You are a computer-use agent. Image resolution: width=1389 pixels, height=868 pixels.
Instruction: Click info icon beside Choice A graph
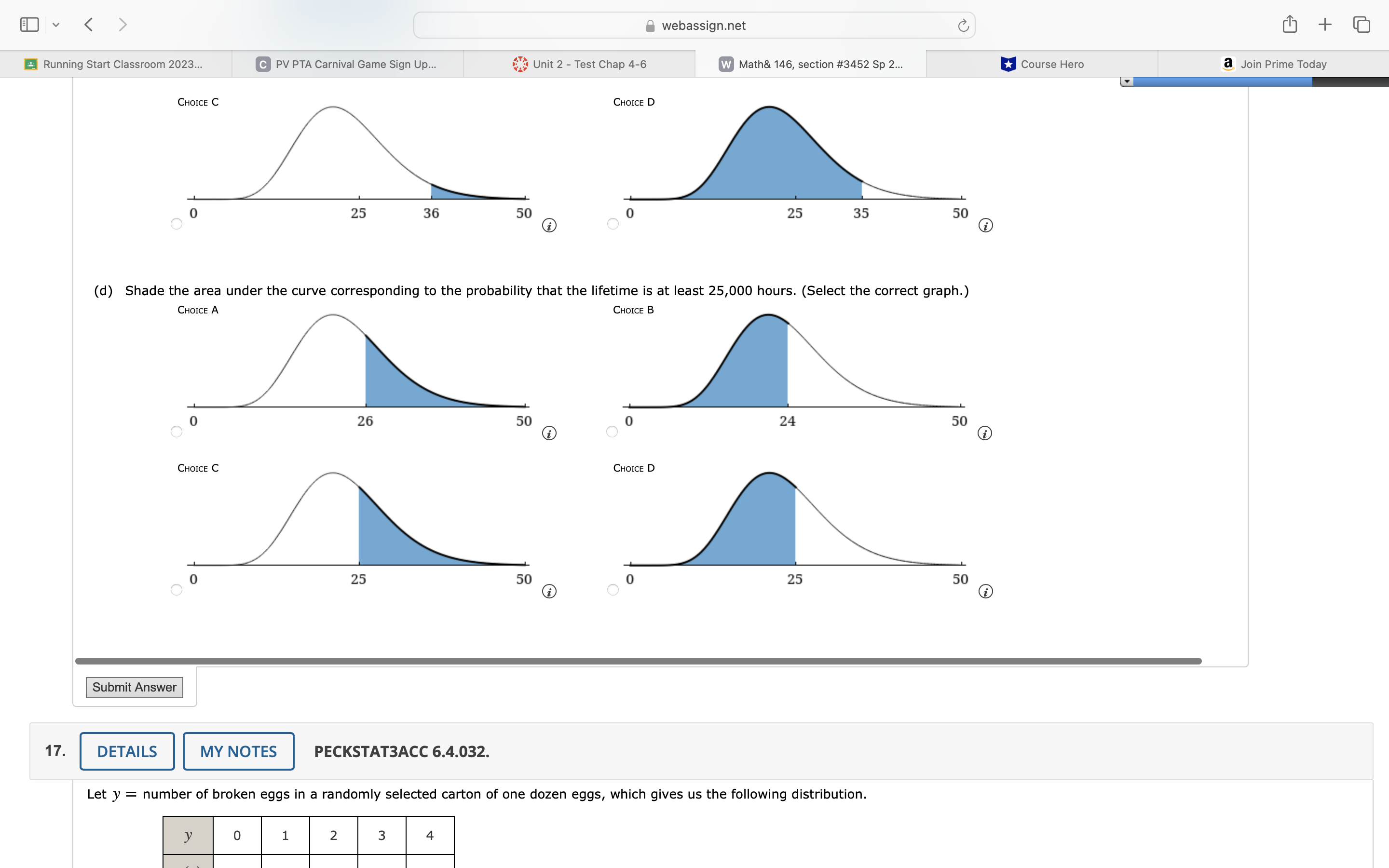click(549, 434)
